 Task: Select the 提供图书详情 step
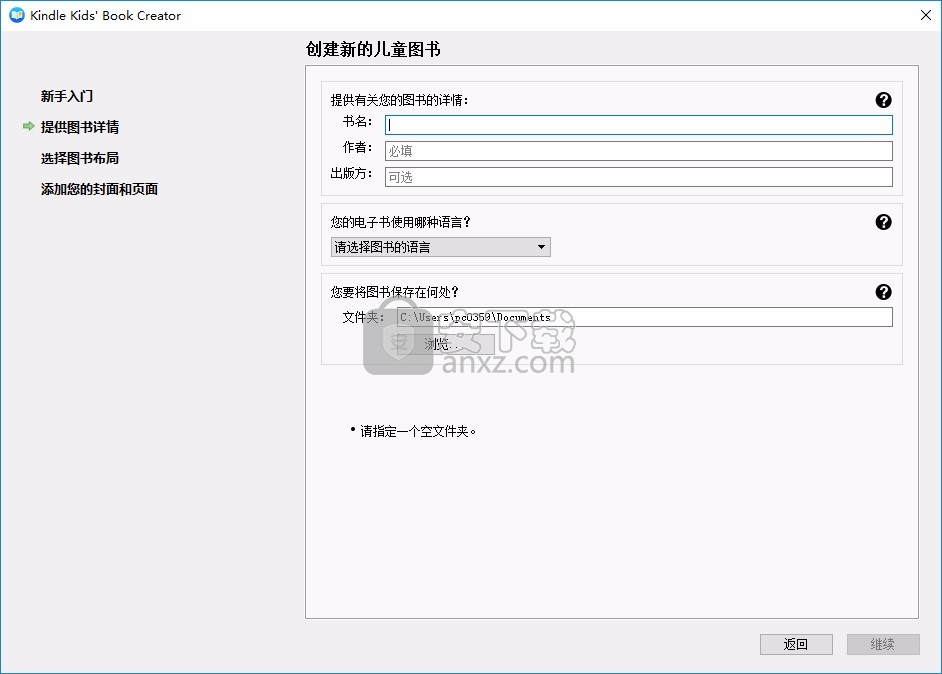pos(80,127)
